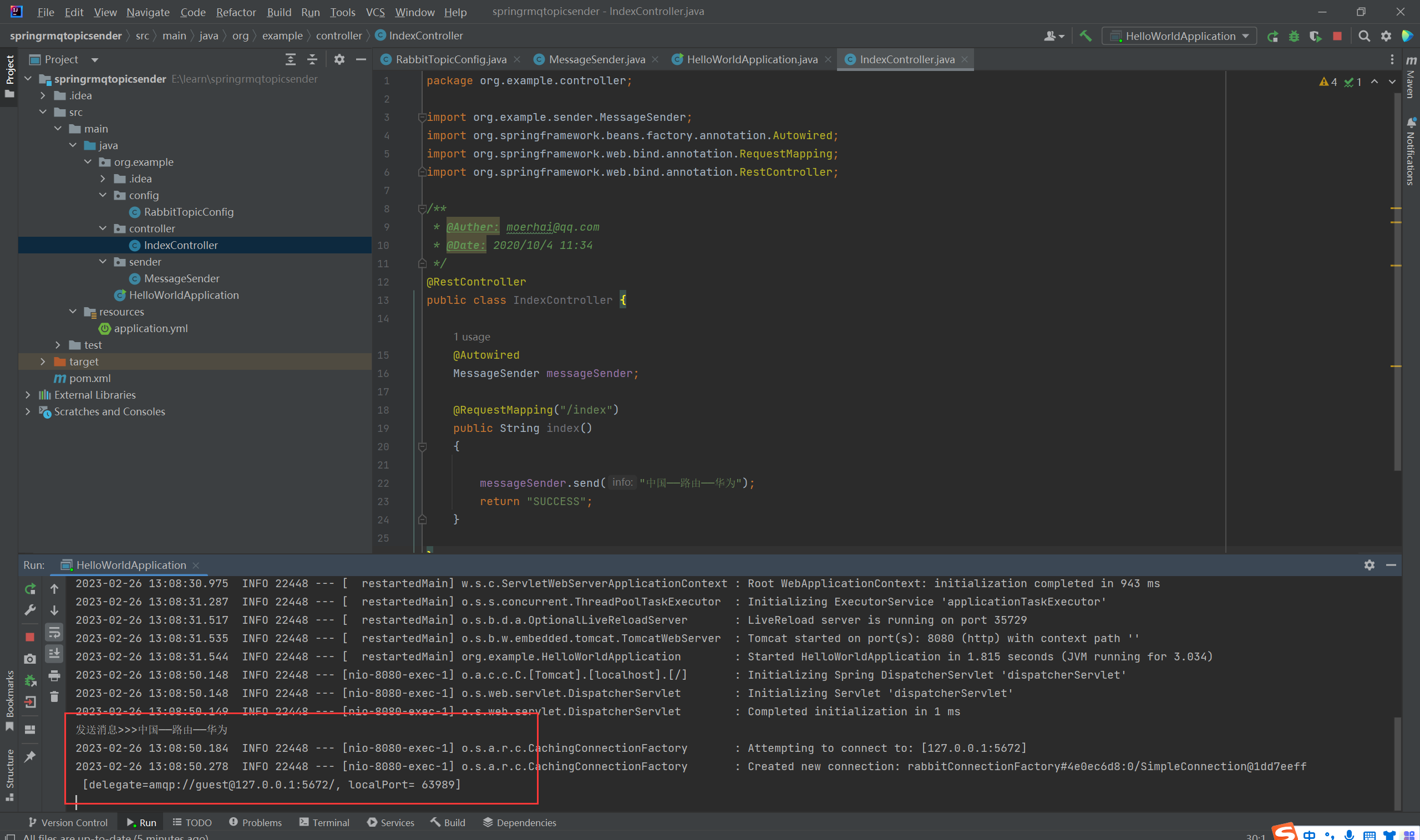Open the Problems tool window
Image resolution: width=1420 pixels, height=840 pixels.
point(255,822)
